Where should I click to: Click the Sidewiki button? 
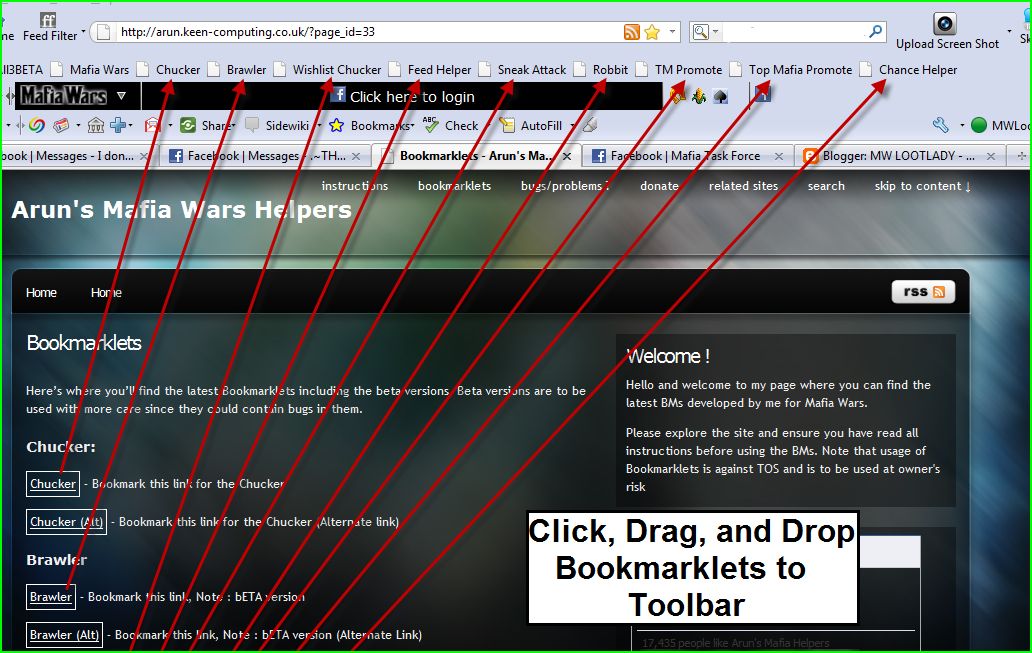[278, 125]
